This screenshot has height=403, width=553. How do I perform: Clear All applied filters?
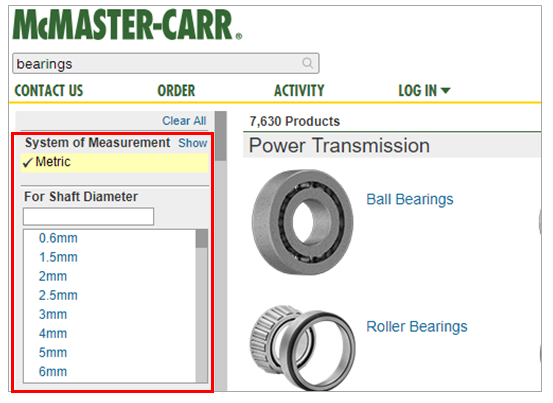[184, 121]
